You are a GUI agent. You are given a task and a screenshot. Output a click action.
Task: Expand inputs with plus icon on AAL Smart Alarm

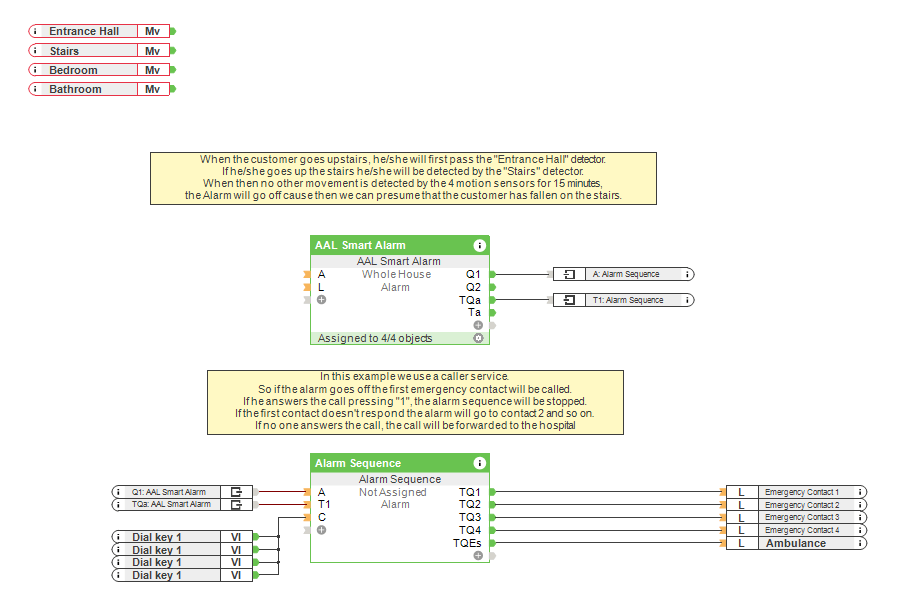(x=321, y=300)
